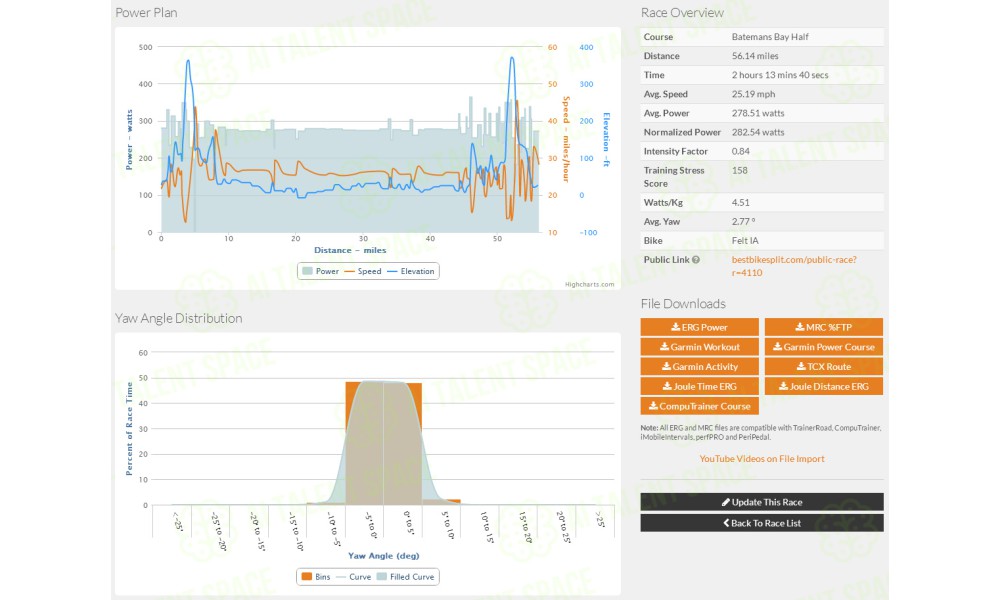This screenshot has height=600, width=1000.
Task: Download the TCX Route file
Action: [824, 367]
